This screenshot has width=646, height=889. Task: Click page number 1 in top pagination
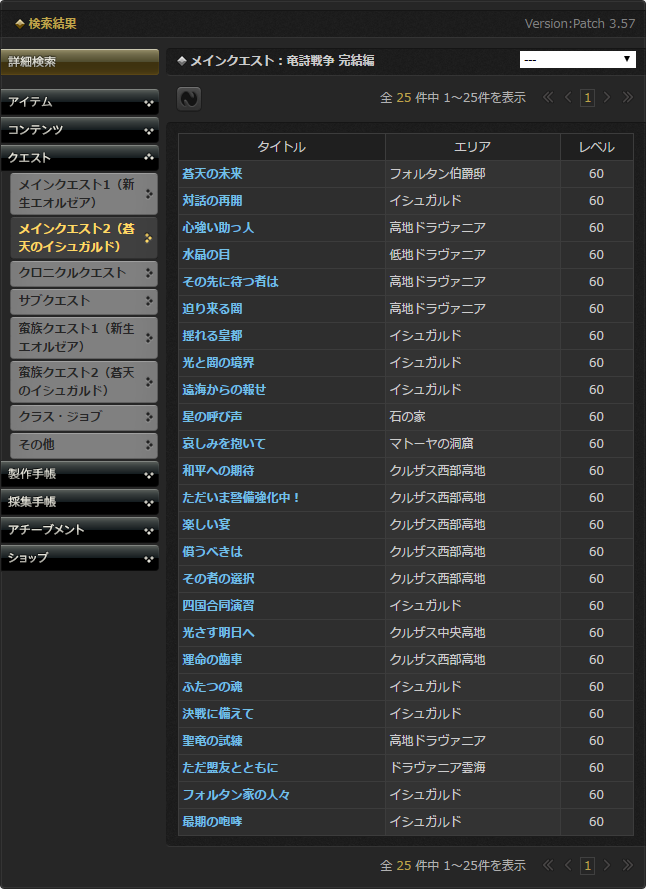point(588,97)
